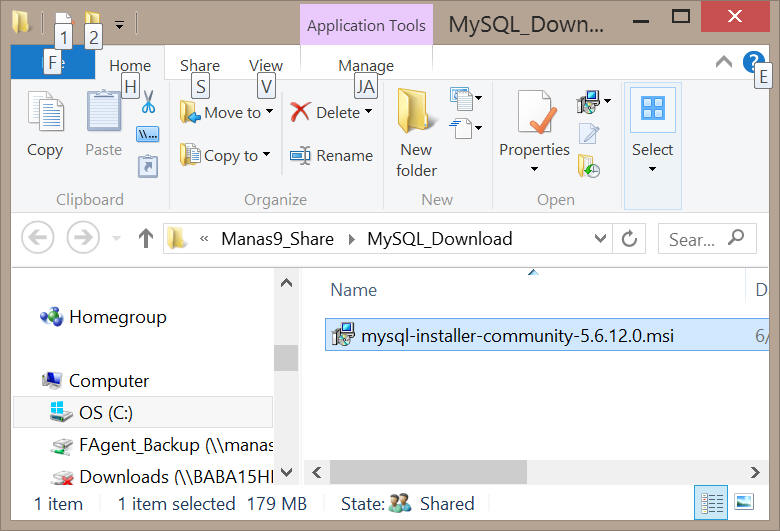Screen dimensions: 780x531
Task: Click navigation pane scroll up arrow
Action: click(x=286, y=283)
